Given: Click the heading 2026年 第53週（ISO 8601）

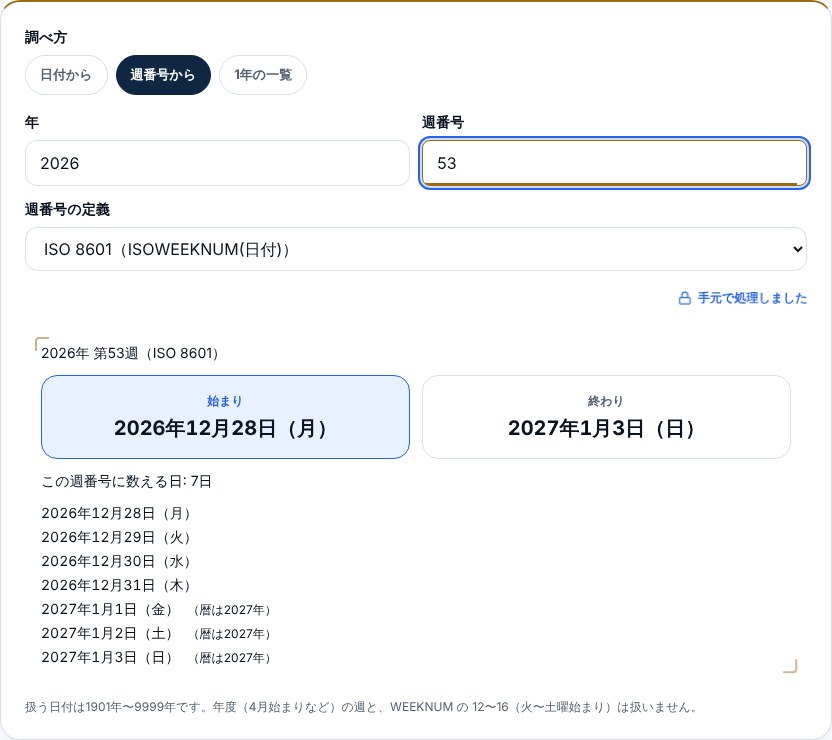Looking at the screenshot, I should point(131,353).
